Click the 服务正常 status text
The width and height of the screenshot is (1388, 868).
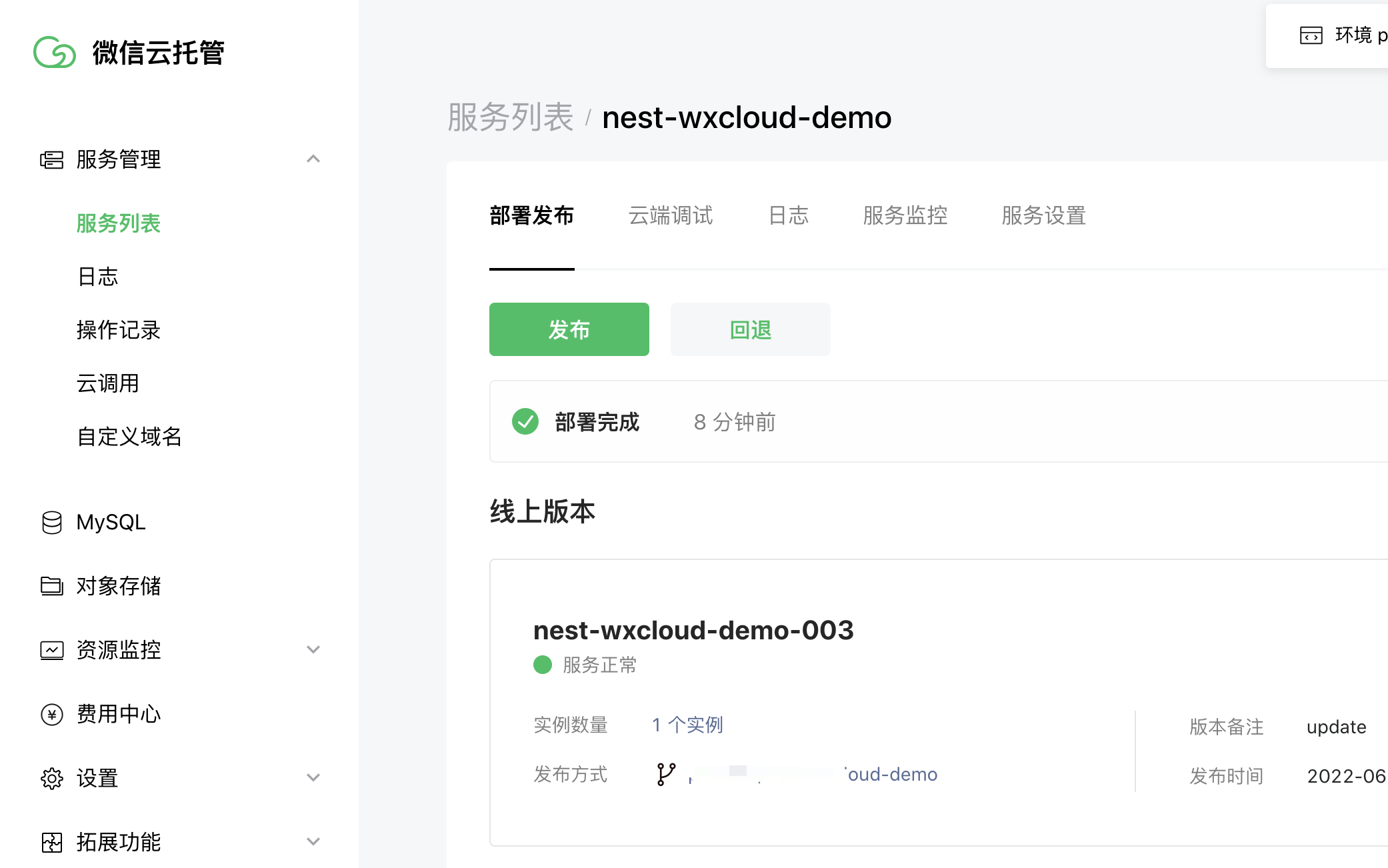click(600, 665)
